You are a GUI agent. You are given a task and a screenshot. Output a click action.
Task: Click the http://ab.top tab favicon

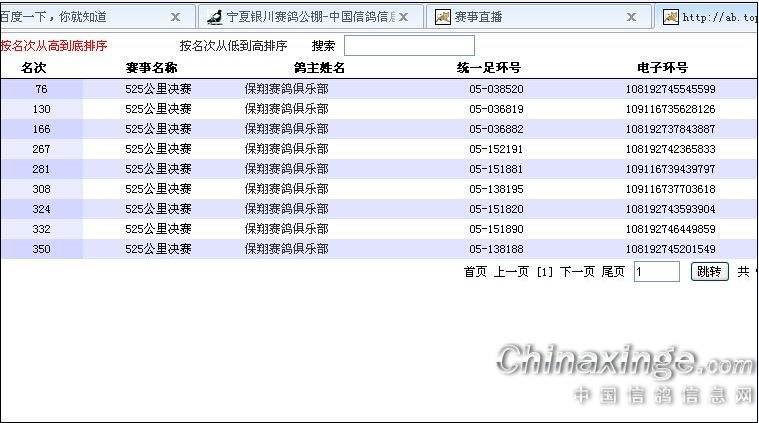pos(671,17)
